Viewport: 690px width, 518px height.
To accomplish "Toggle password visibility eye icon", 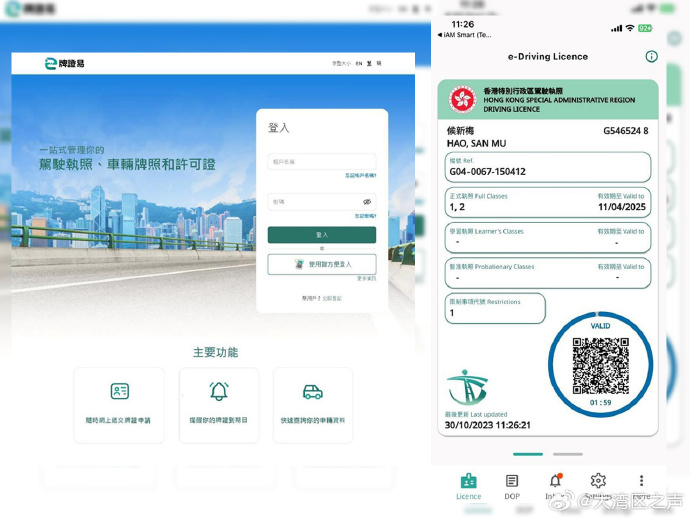I will [x=367, y=202].
